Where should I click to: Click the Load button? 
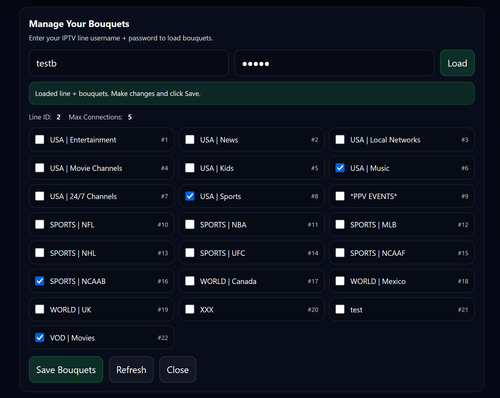tap(457, 63)
